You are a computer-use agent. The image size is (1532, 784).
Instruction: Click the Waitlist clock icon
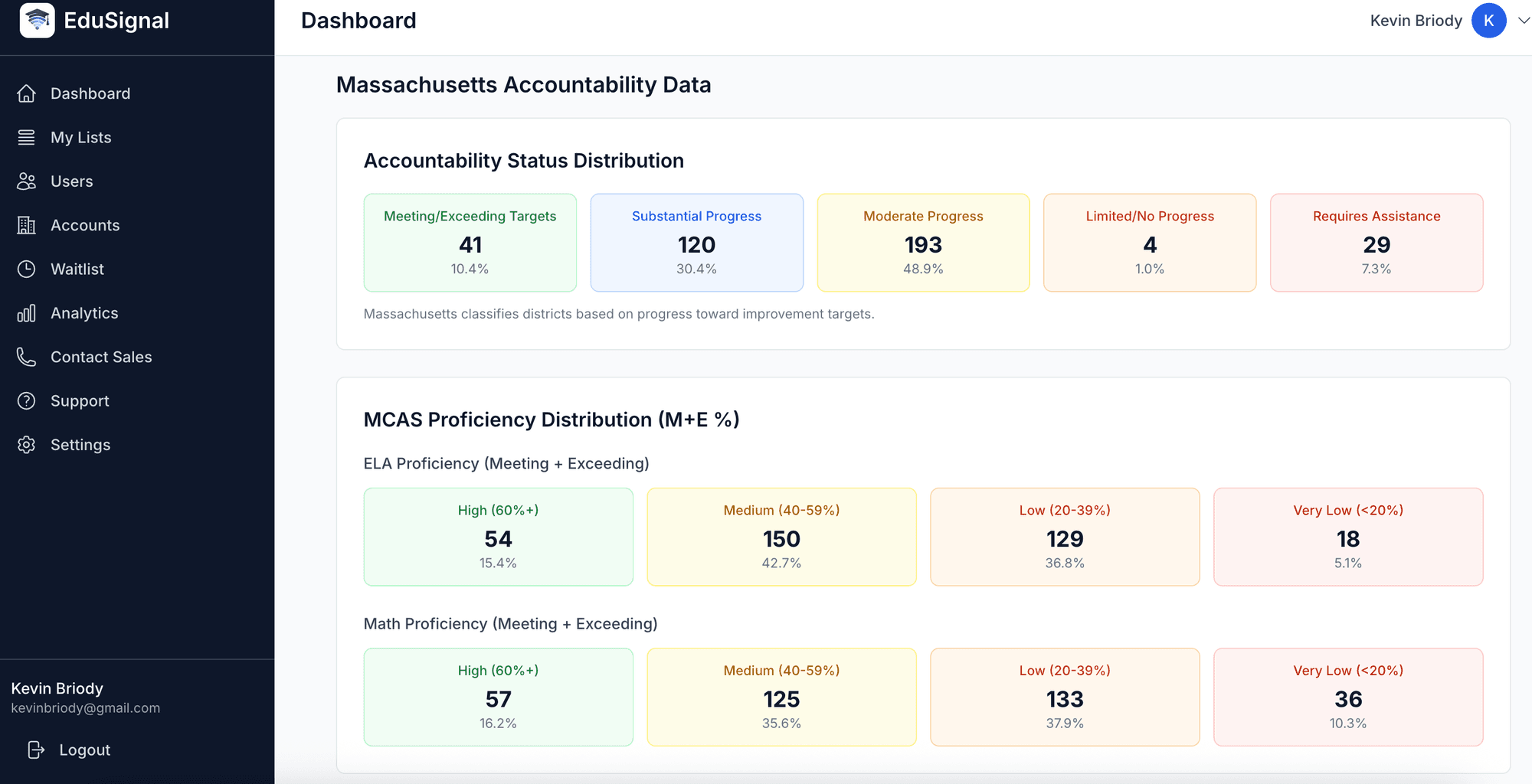(27, 269)
